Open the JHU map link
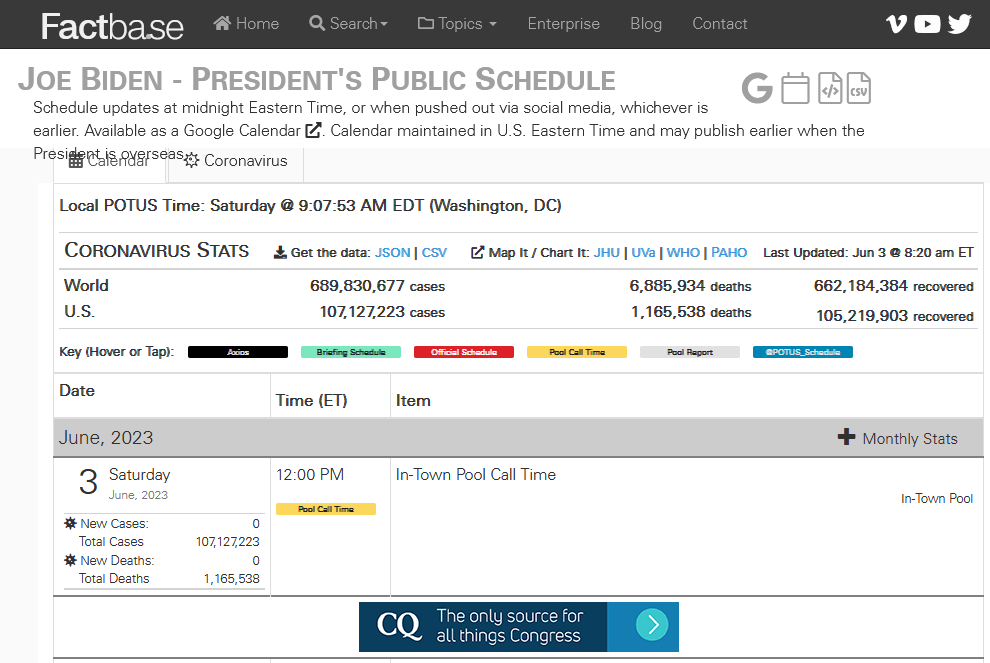Image resolution: width=990 pixels, height=663 pixels. pos(606,253)
